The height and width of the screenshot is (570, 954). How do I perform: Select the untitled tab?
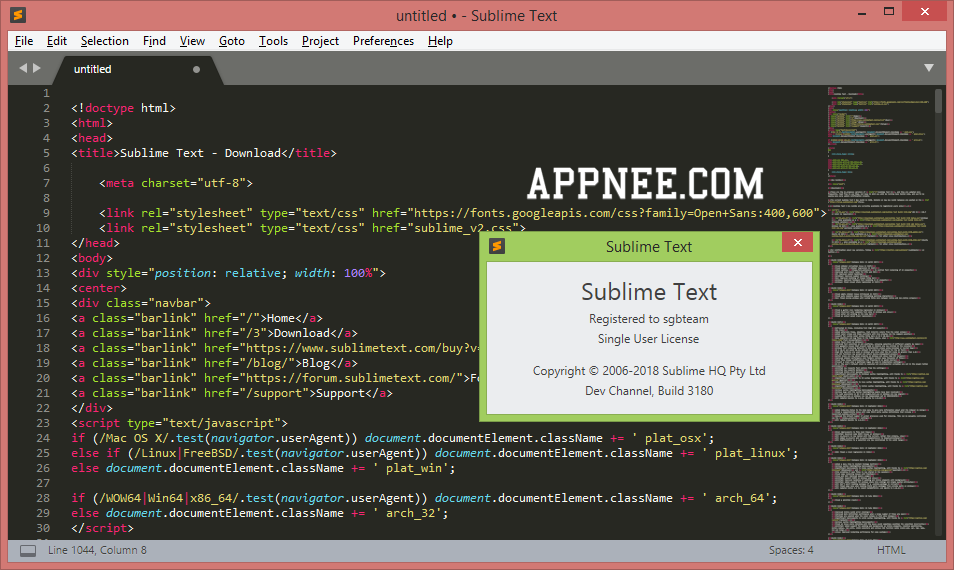pyautogui.click(x=137, y=69)
